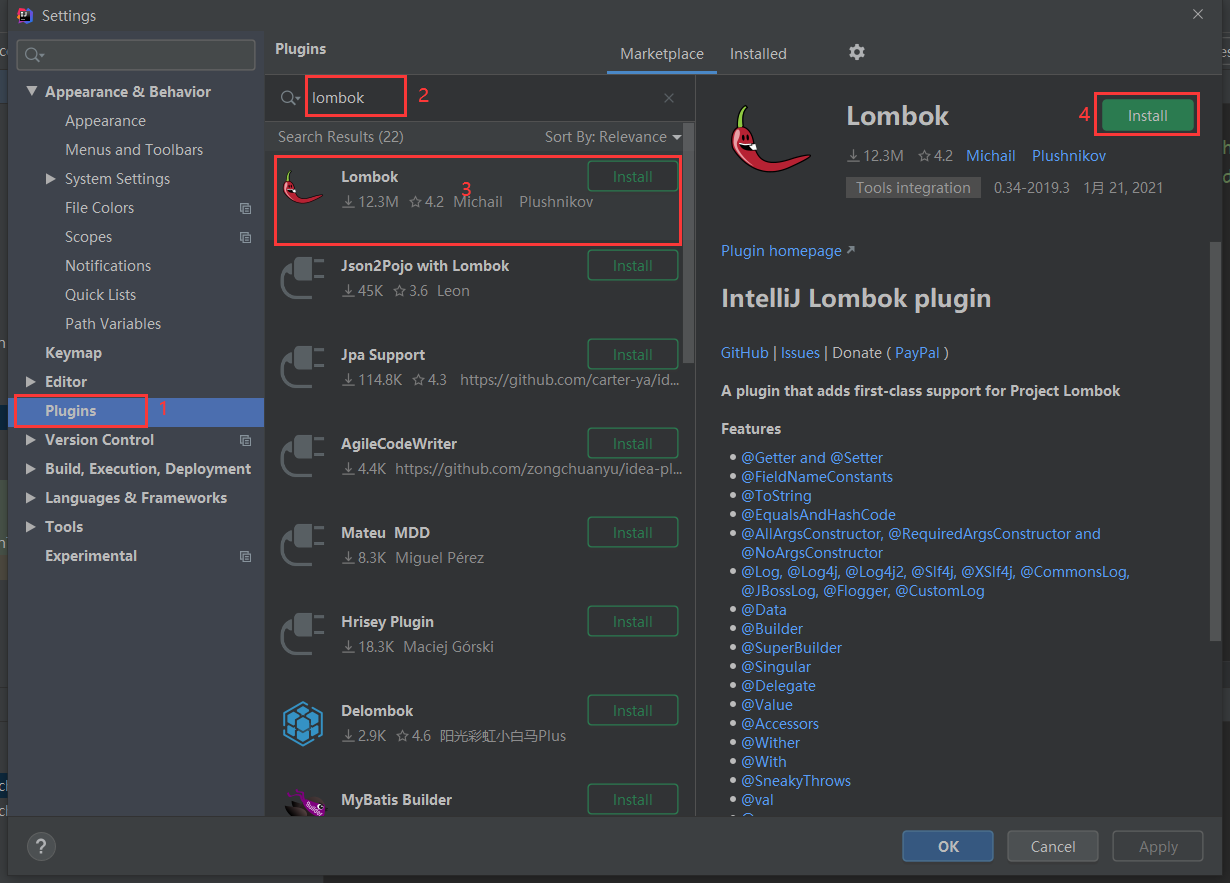This screenshot has width=1230, height=883.
Task: Click the plugin search magnifier icon
Action: tap(289, 98)
